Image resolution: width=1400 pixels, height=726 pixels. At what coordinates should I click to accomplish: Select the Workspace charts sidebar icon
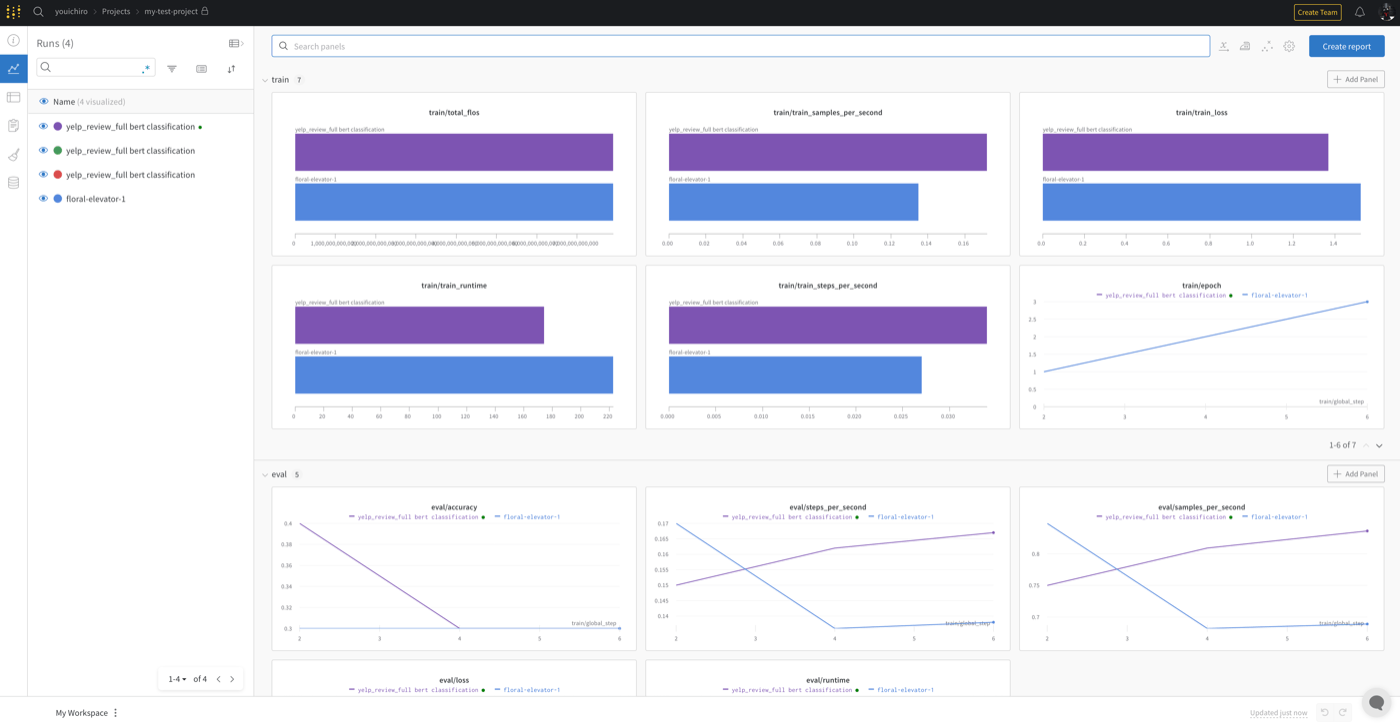tap(13, 69)
